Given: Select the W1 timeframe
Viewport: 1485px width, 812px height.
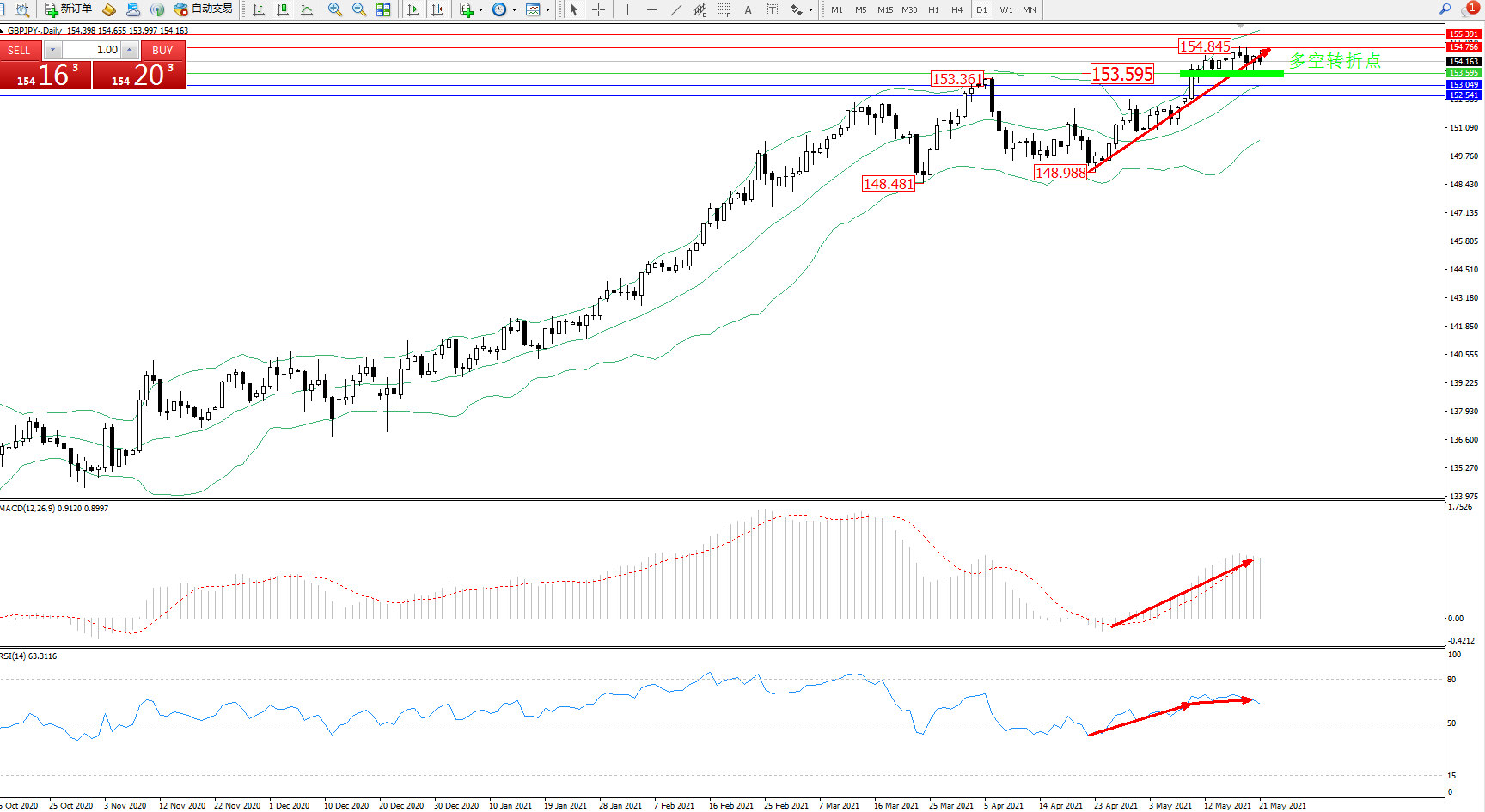Looking at the screenshot, I should click(x=1005, y=9).
